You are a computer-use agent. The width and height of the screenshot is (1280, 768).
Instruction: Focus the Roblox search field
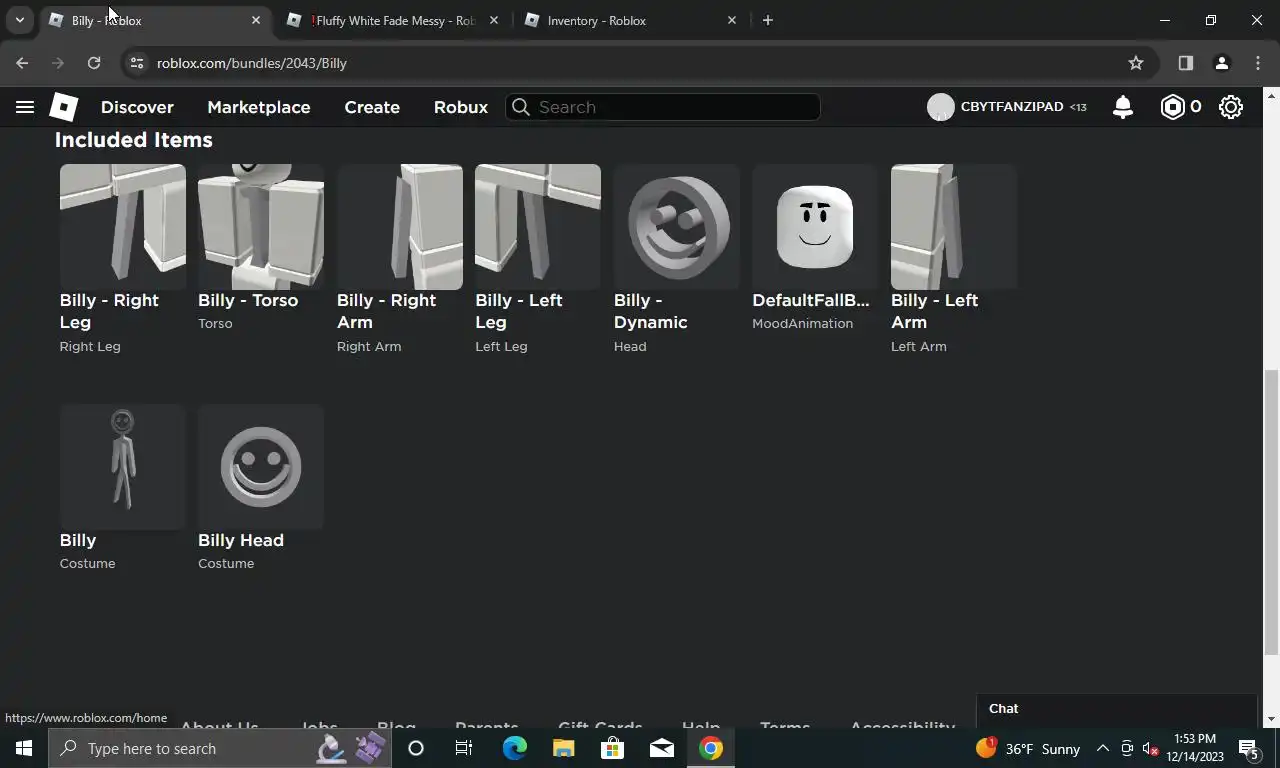pos(663,107)
